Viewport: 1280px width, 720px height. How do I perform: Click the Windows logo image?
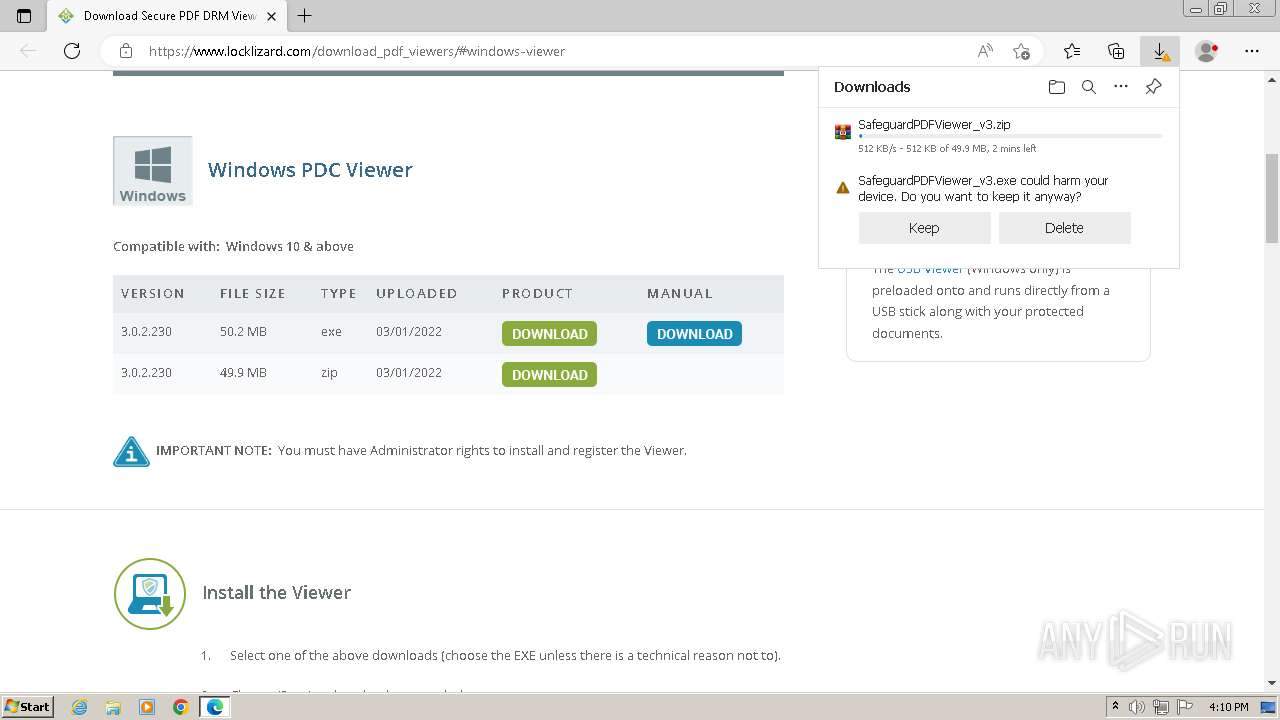(x=153, y=171)
